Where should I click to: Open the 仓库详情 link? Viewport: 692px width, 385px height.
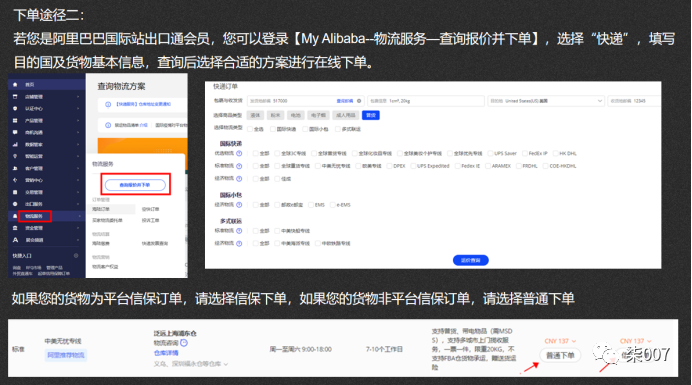[166, 353]
